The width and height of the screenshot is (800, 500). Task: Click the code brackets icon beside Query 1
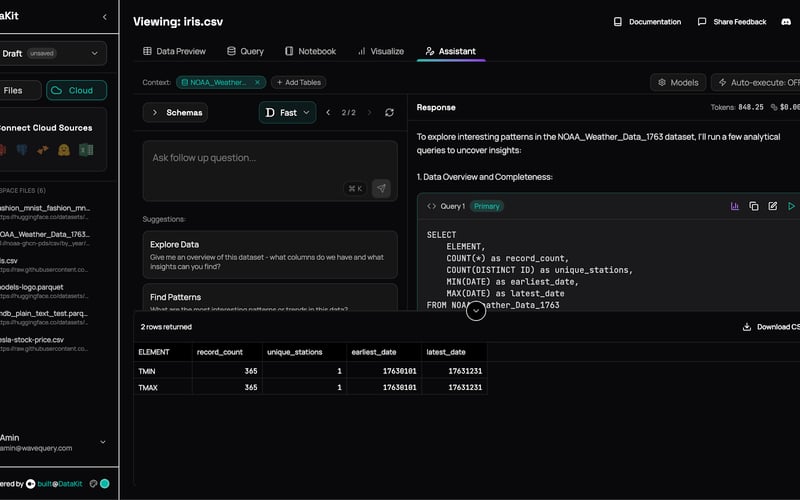pos(432,206)
